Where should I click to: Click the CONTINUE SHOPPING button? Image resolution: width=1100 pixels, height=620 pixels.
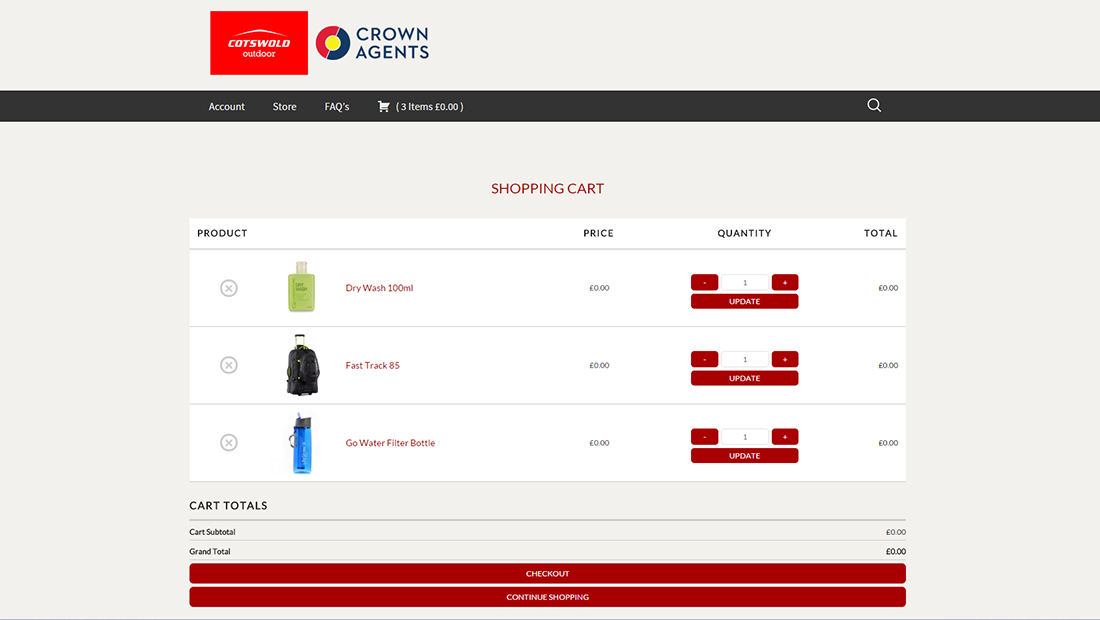tap(547, 596)
